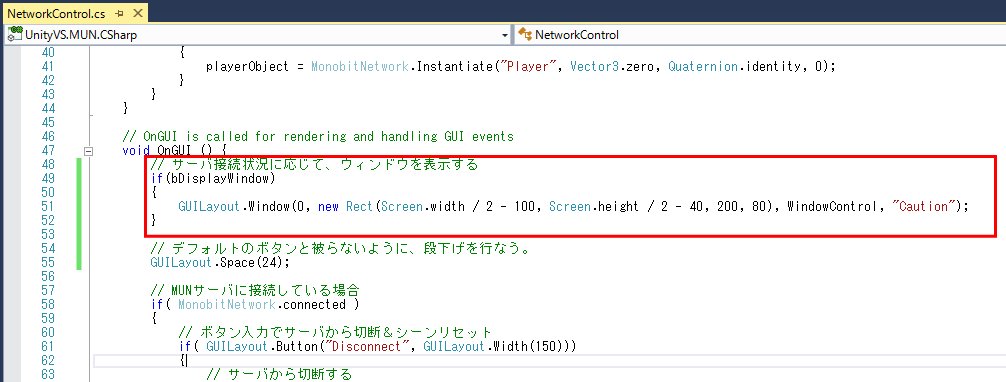Click Rect type name on line 51
This screenshot has height=382, width=1006.
(360, 207)
